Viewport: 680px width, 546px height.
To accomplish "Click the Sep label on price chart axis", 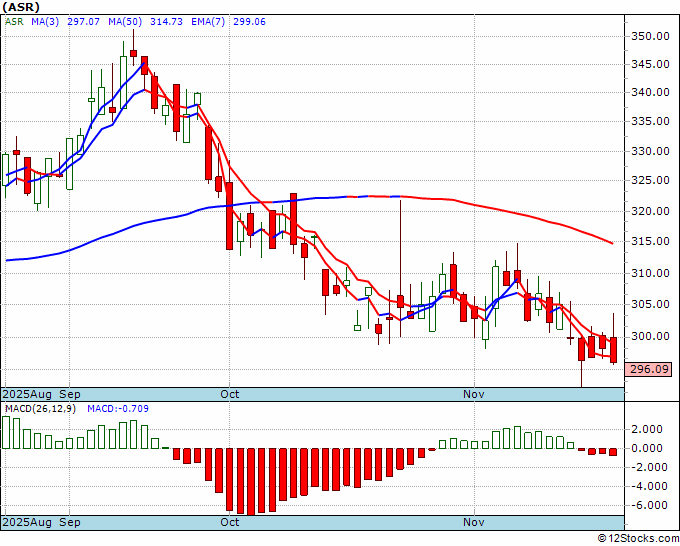I will (70, 394).
